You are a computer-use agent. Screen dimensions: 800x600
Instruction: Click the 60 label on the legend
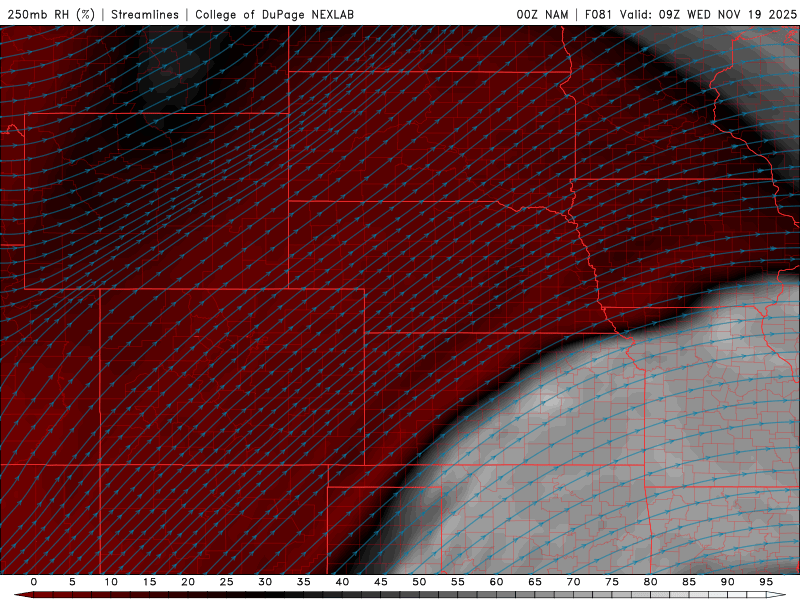(496, 582)
